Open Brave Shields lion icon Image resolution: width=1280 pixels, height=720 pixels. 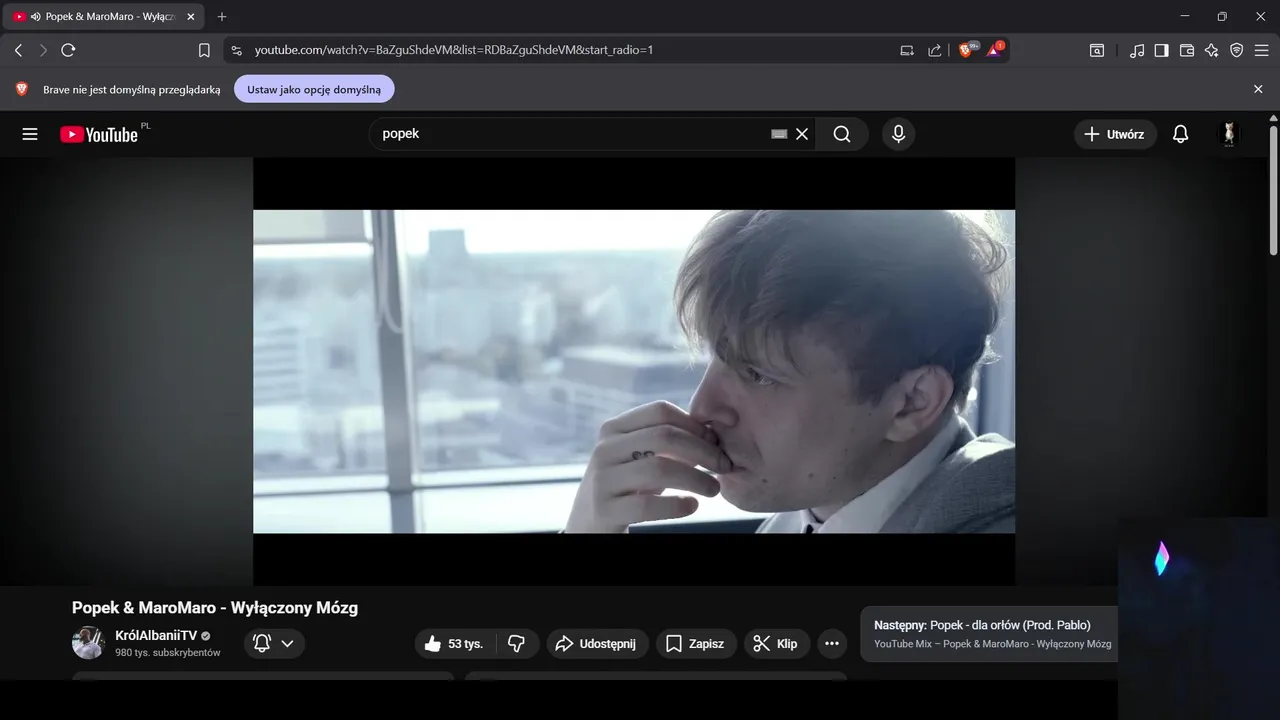(x=966, y=49)
